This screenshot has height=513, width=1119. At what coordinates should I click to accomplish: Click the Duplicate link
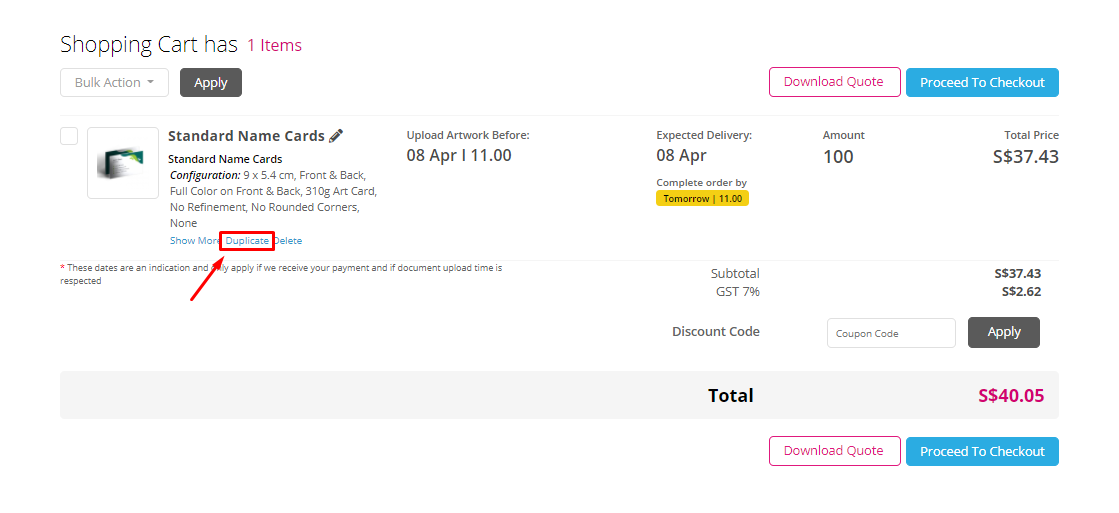pos(247,241)
